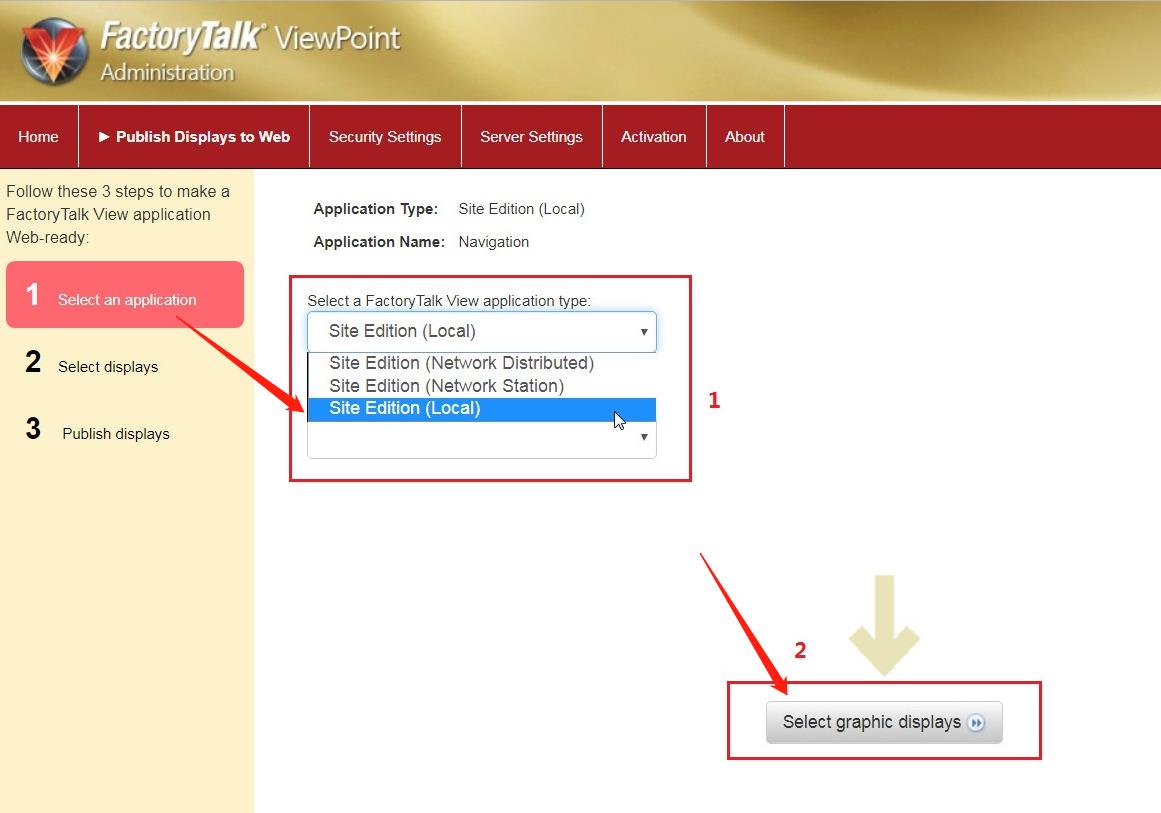This screenshot has width=1161, height=813.
Task: Click the Select graphic displays button
Action: pyautogui.click(x=884, y=723)
